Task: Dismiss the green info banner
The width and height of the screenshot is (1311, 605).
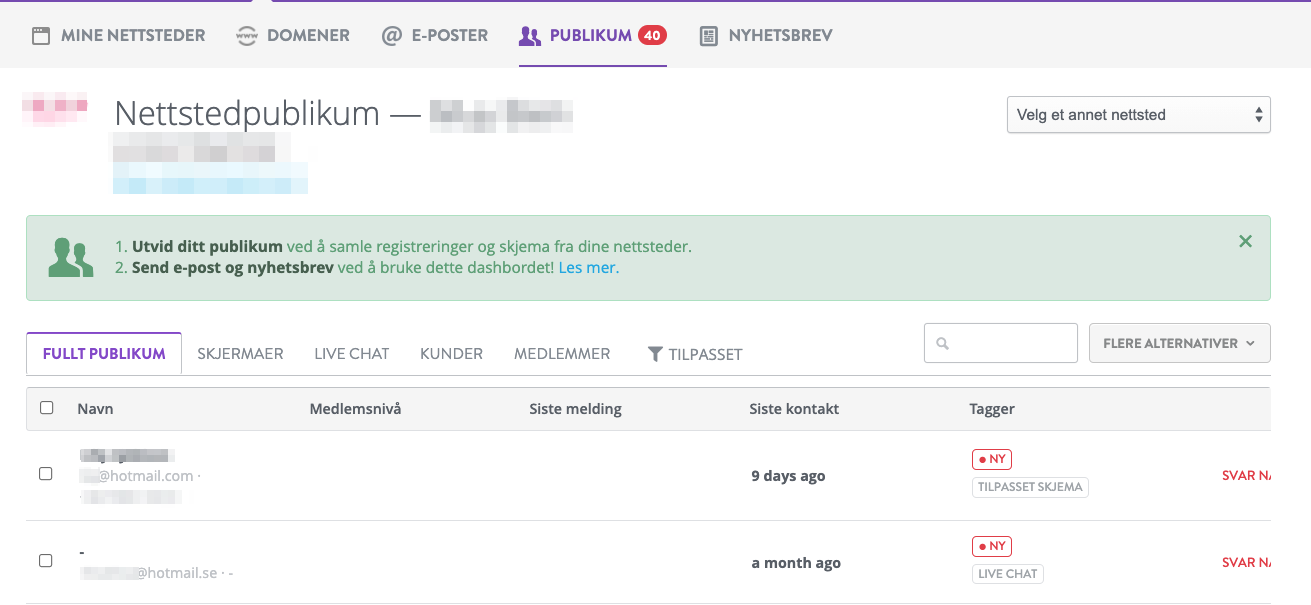Action: pos(1245,241)
